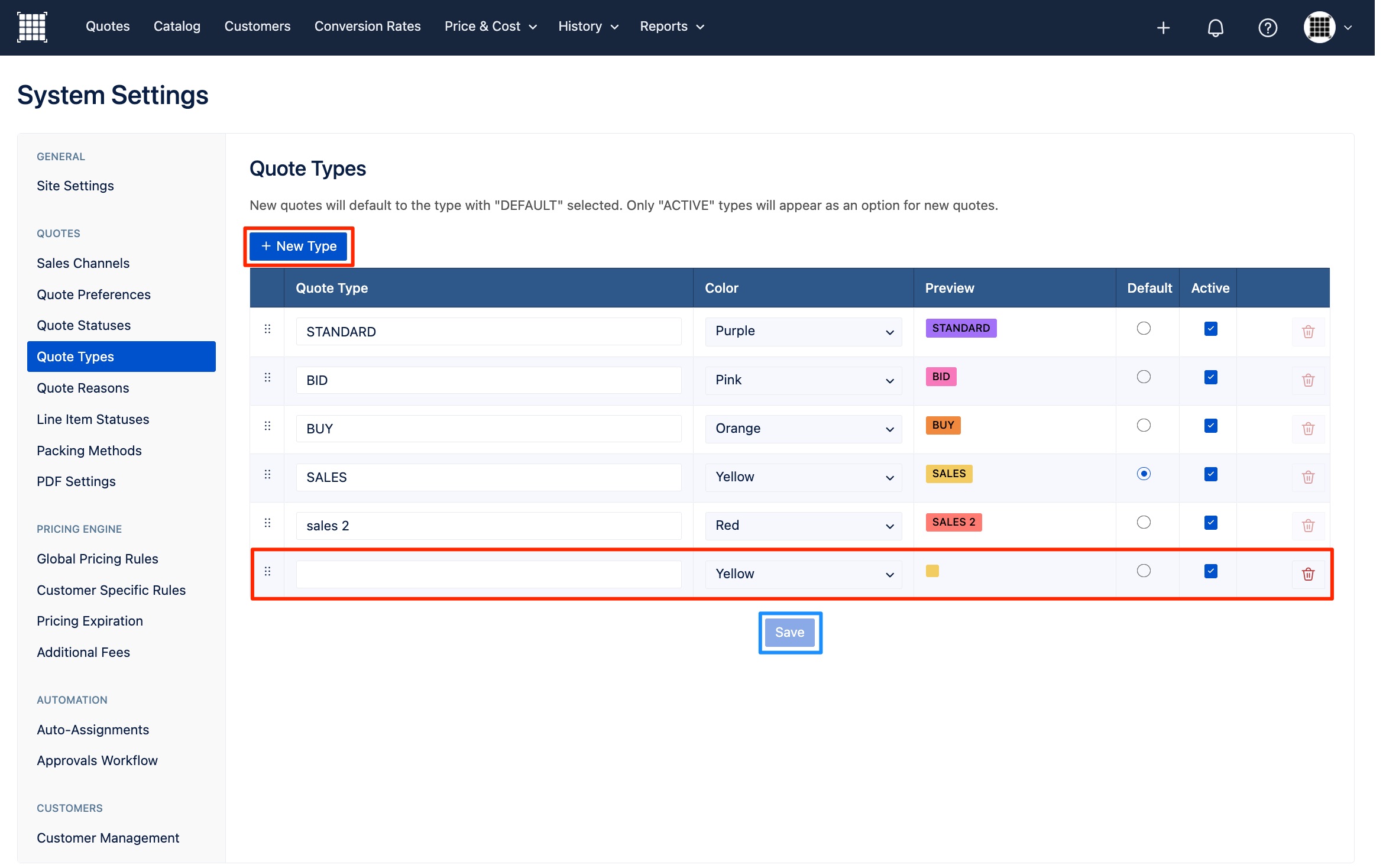The width and height of the screenshot is (1399, 868).
Task: Expand the Reports menu
Action: click(672, 27)
